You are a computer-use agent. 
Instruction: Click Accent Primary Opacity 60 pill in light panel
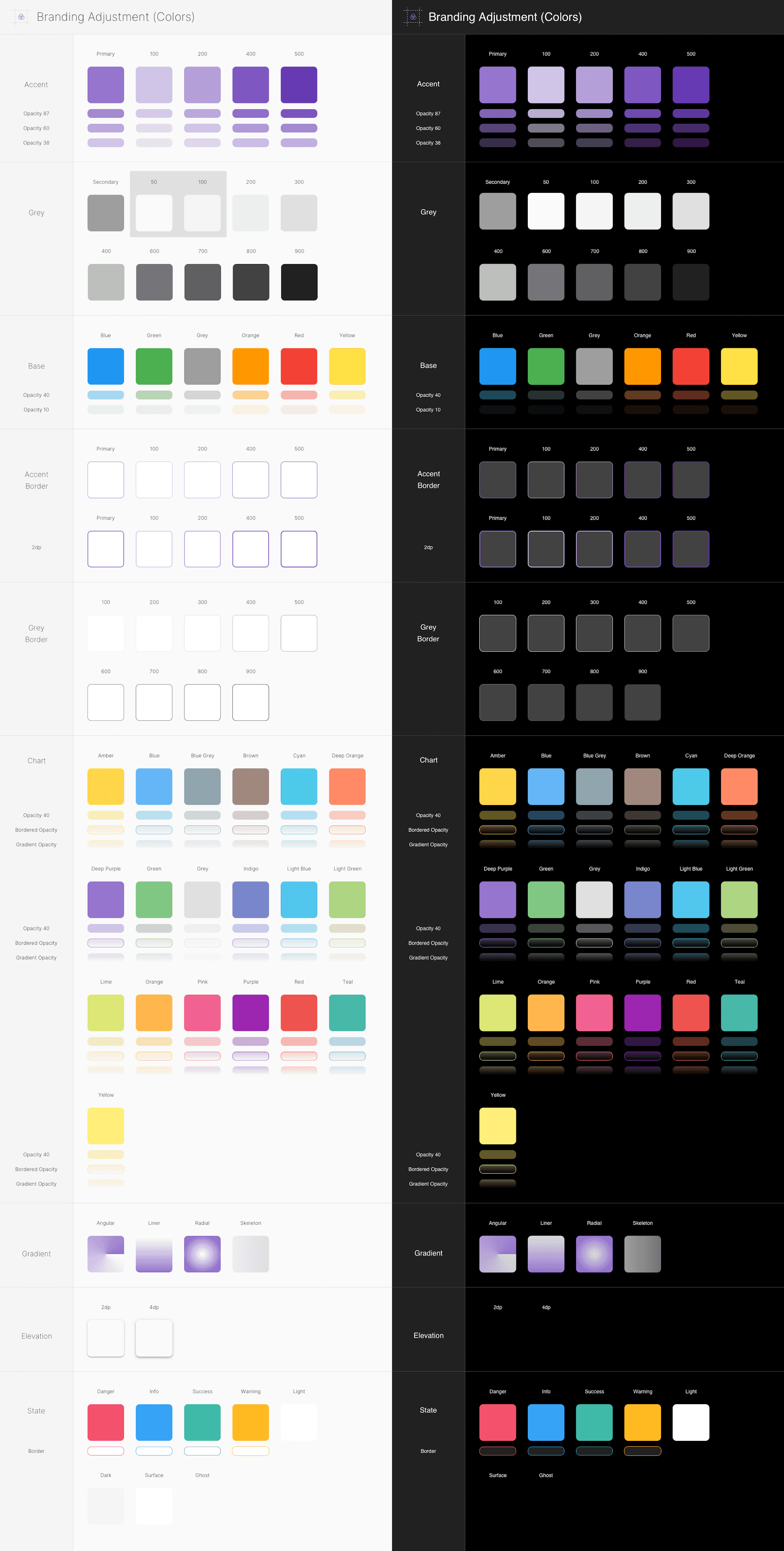click(106, 128)
